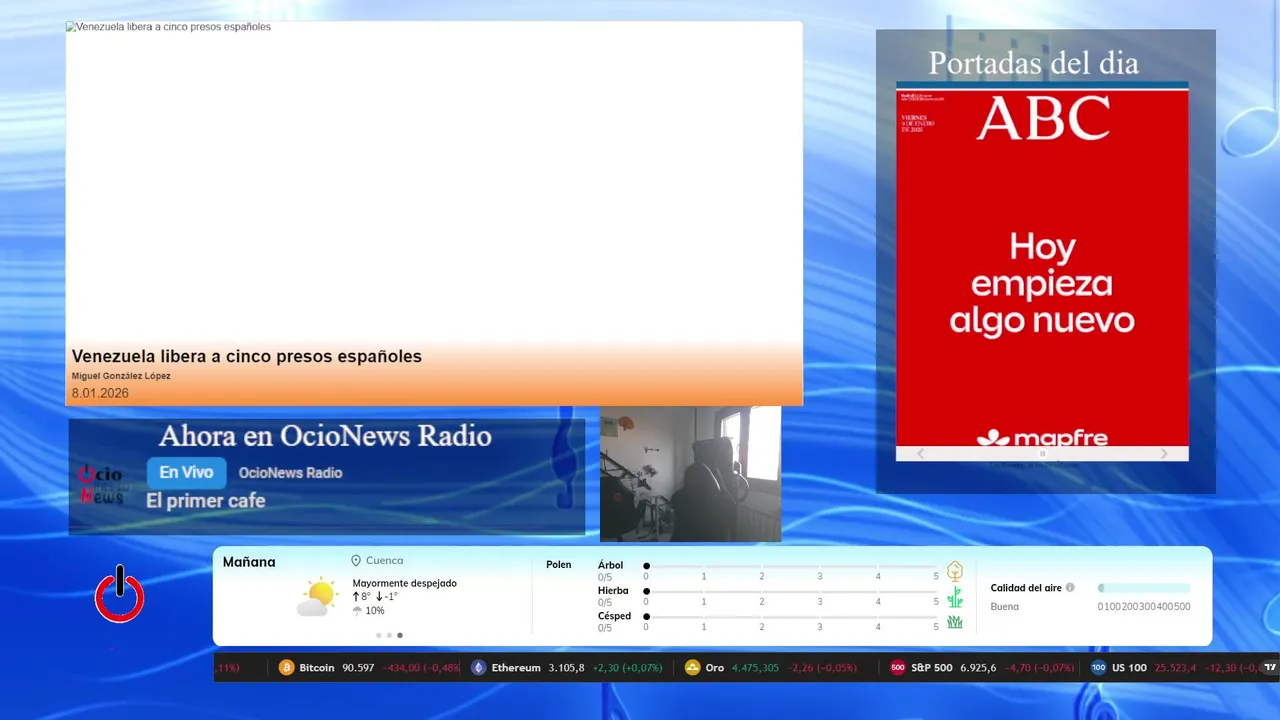Click the Bitcoin coin icon in ticker
This screenshot has height=720, width=1280.
[x=287, y=667]
